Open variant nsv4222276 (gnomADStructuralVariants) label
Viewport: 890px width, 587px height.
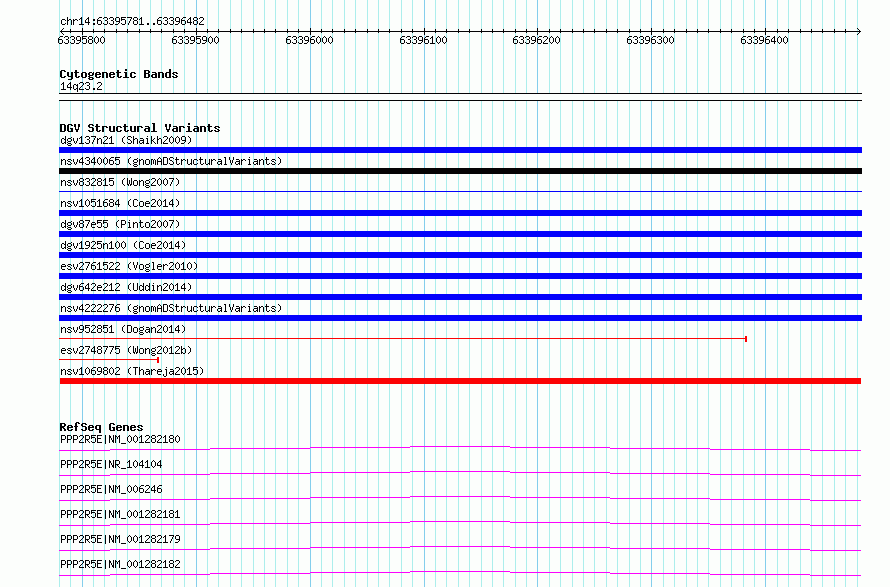[171, 308]
